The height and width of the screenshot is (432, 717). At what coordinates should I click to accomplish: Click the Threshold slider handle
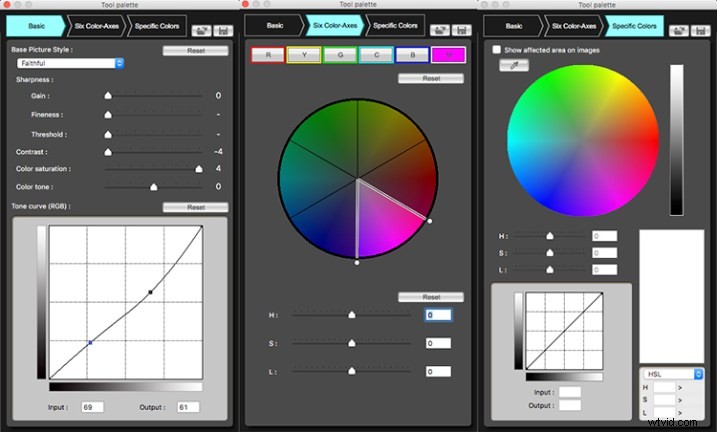108,134
